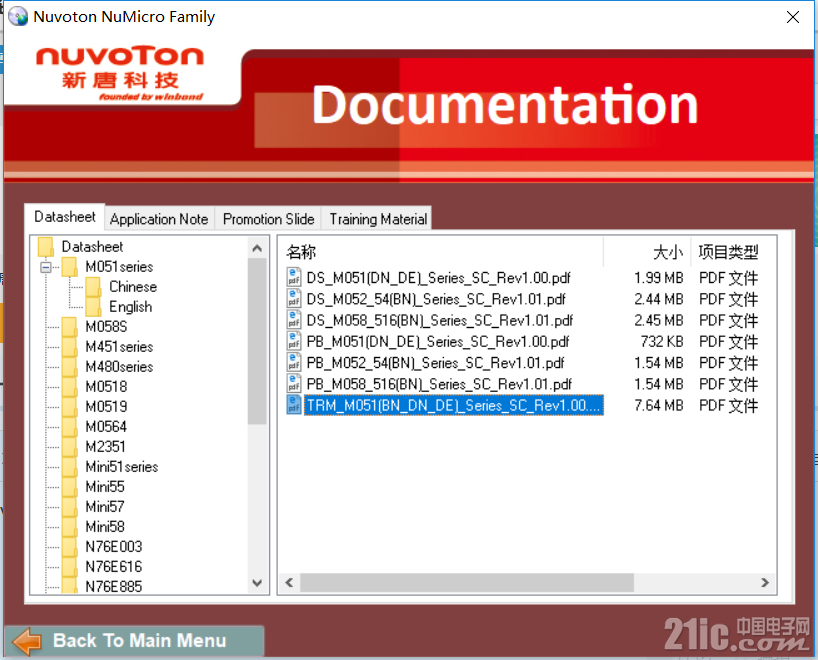The width and height of the screenshot is (818, 660).
Task: Sort files by 项目类型 column header
Action: (x=728, y=252)
